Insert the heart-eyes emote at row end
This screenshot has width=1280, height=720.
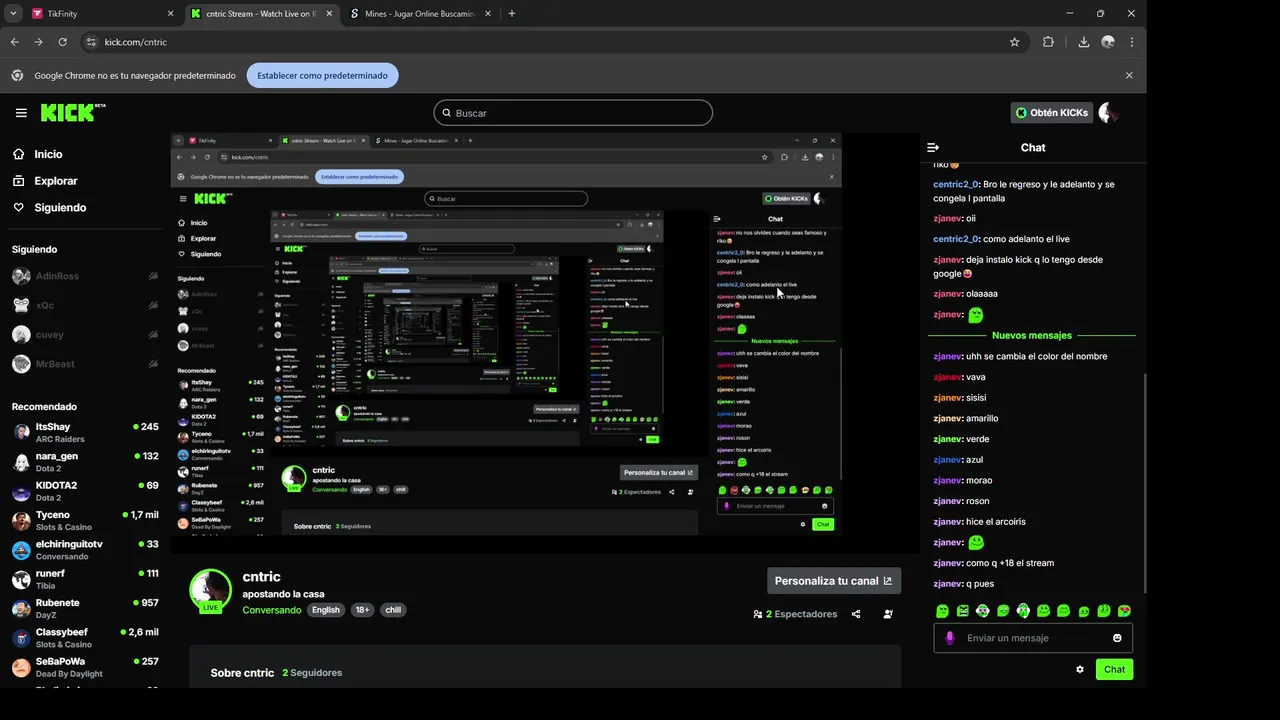[x=1124, y=611]
